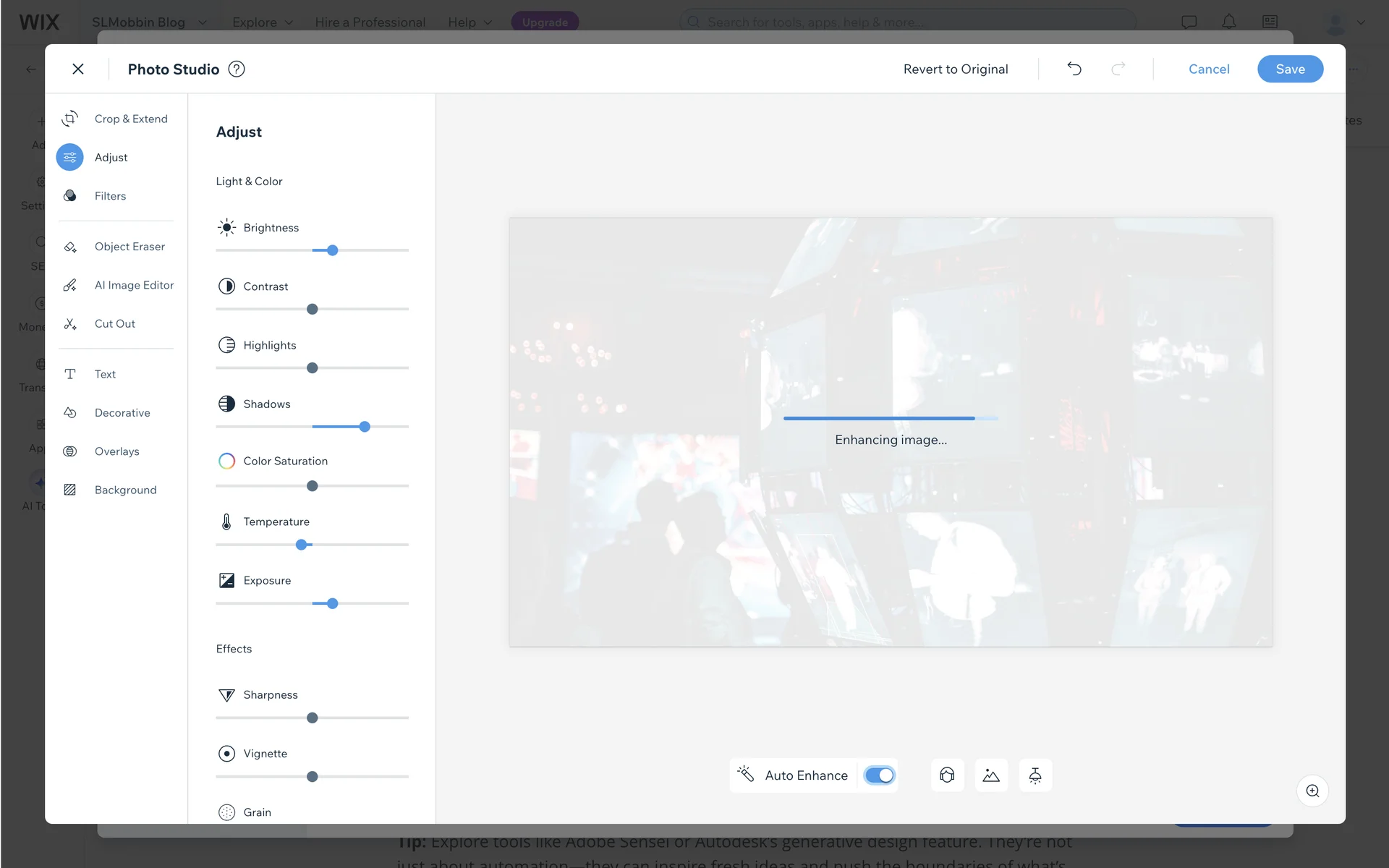Select the Filters tool
Screen dimensions: 1389x868
pos(110,196)
